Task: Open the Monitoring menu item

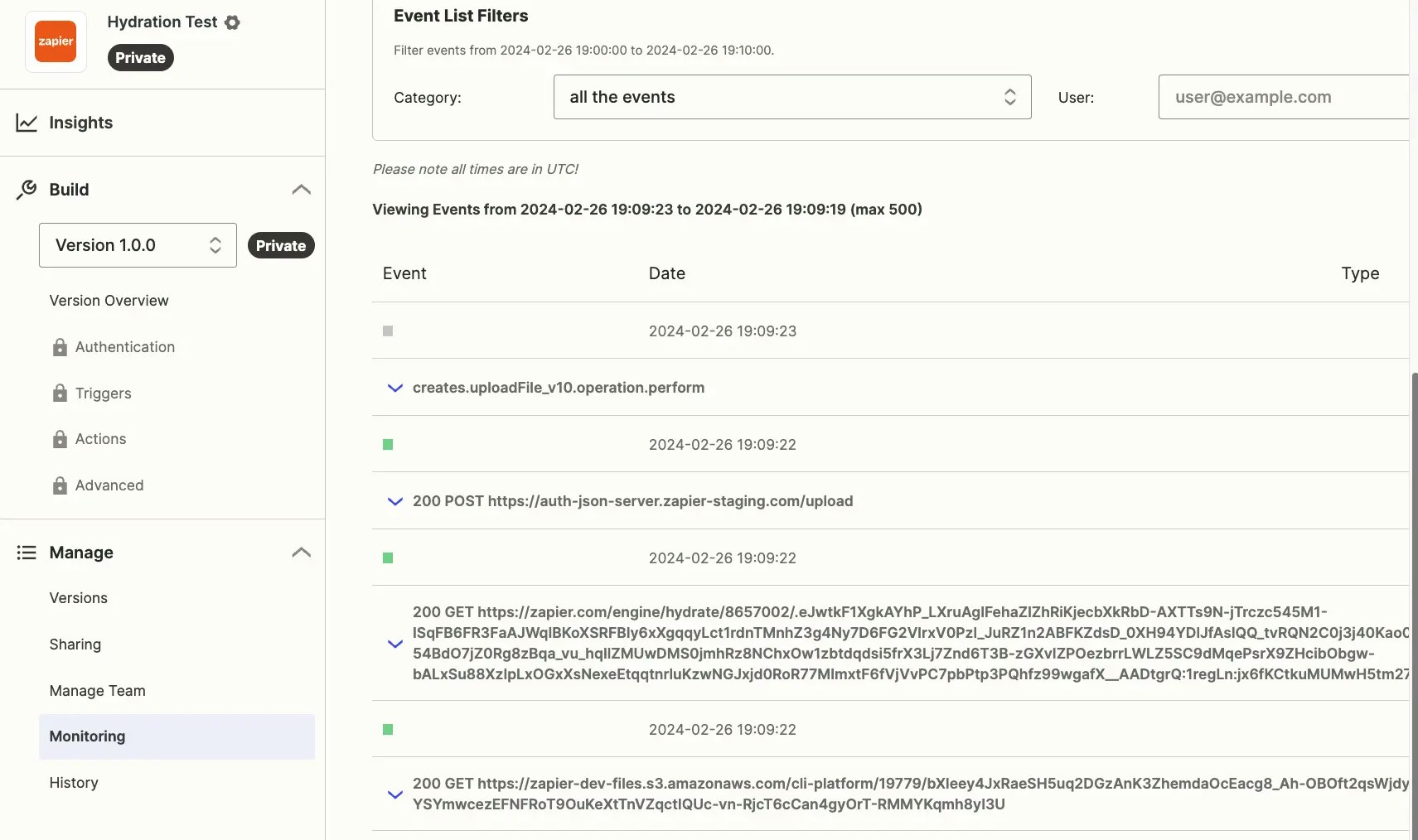Action: pyautogui.click(x=177, y=736)
